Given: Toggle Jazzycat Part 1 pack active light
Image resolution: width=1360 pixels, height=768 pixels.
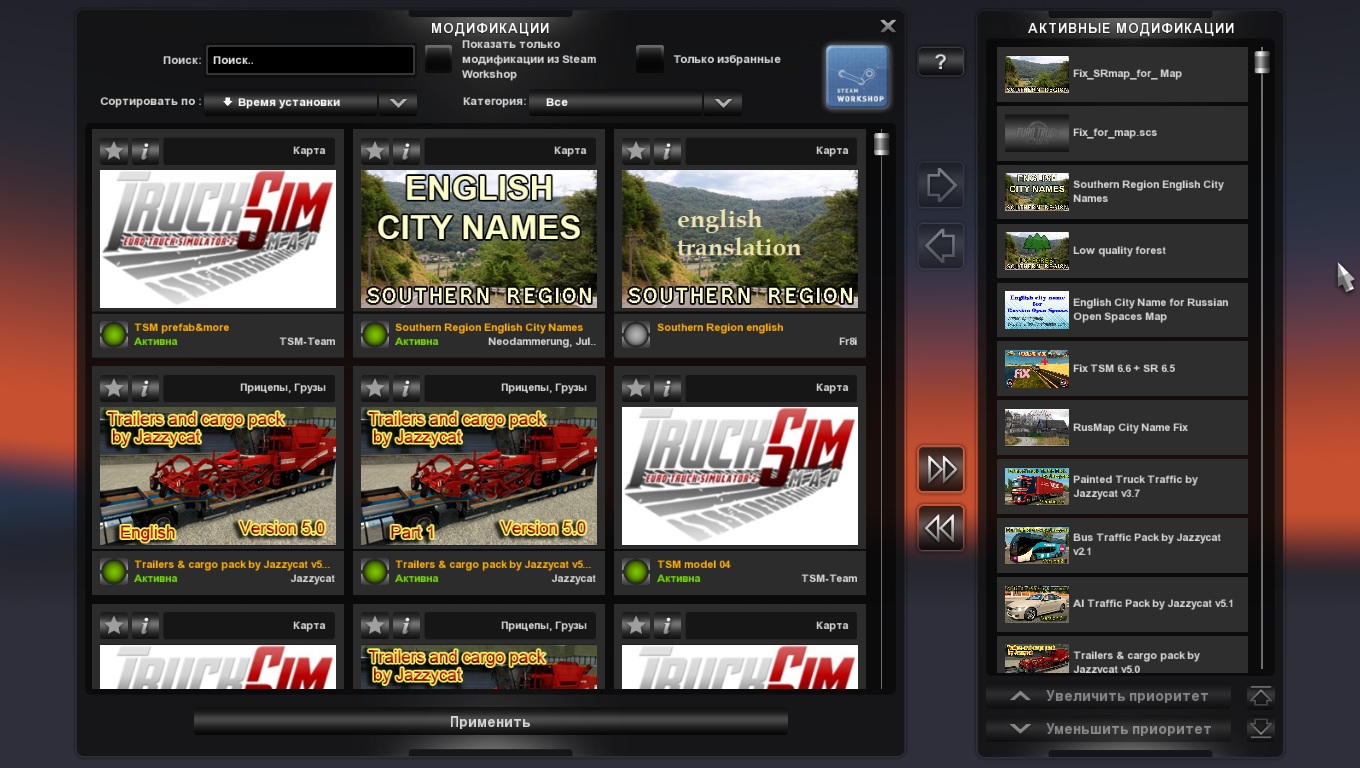Looking at the screenshot, I should [x=375, y=571].
